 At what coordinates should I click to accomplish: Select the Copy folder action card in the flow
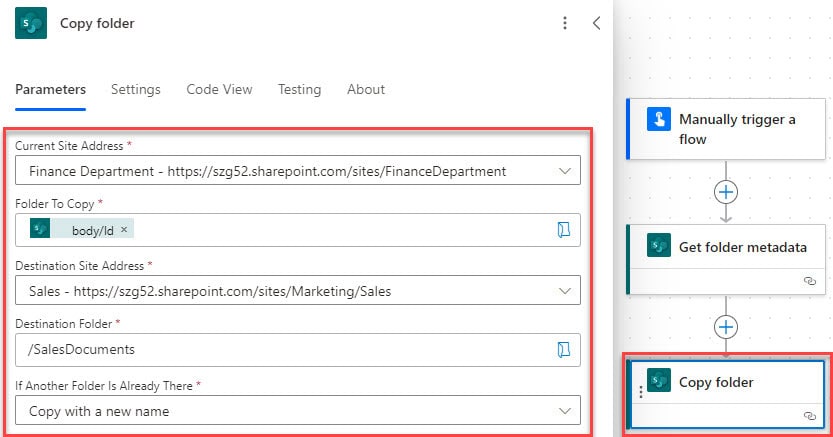pos(726,395)
